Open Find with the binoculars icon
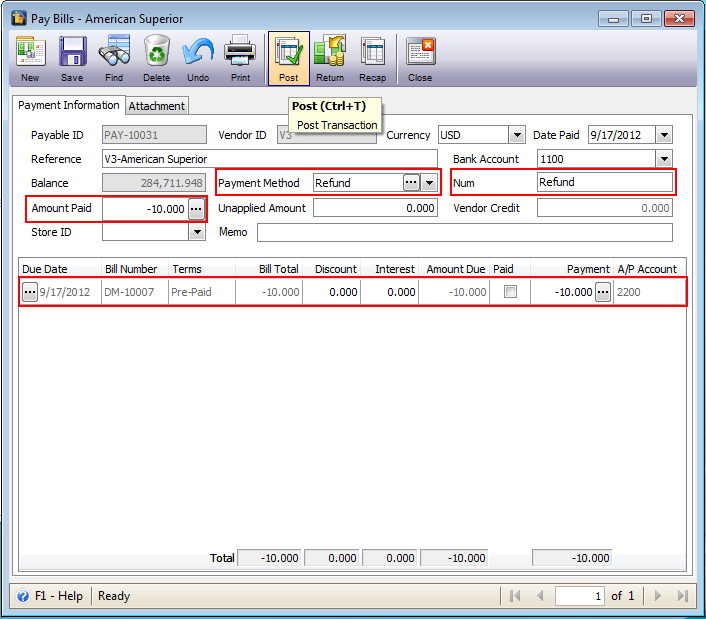Viewport: 706px width, 619px height. (114, 59)
